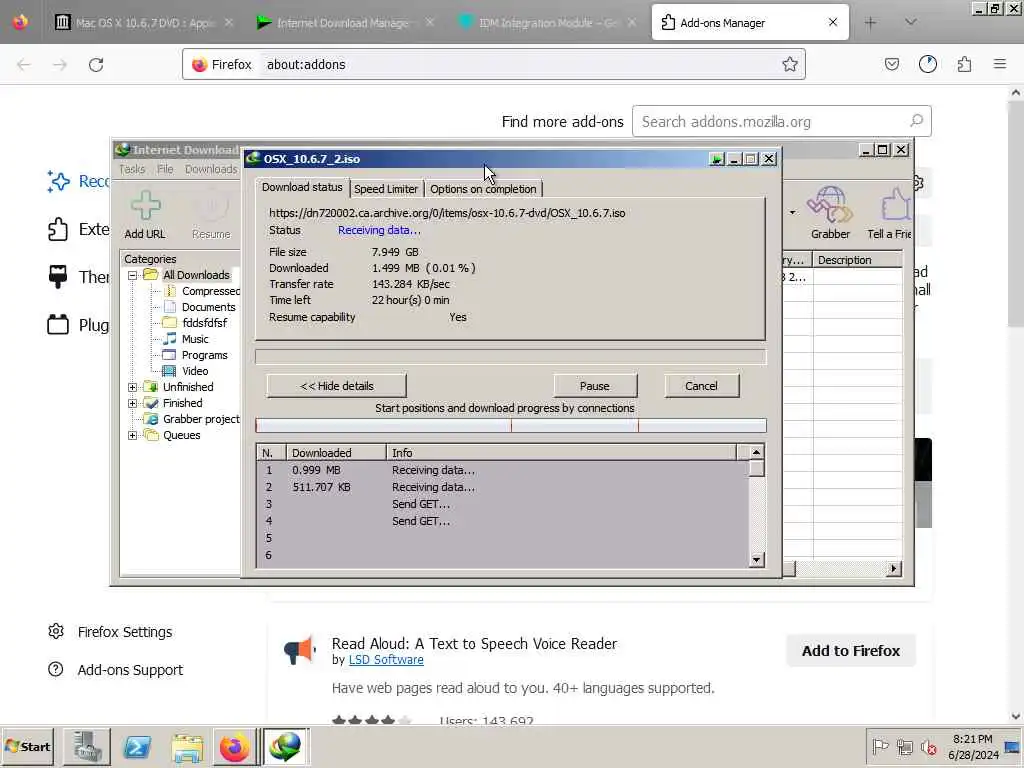Open Recommendations section in Add-ons sidebar
The height and width of the screenshot is (768, 1024).
click(78, 181)
